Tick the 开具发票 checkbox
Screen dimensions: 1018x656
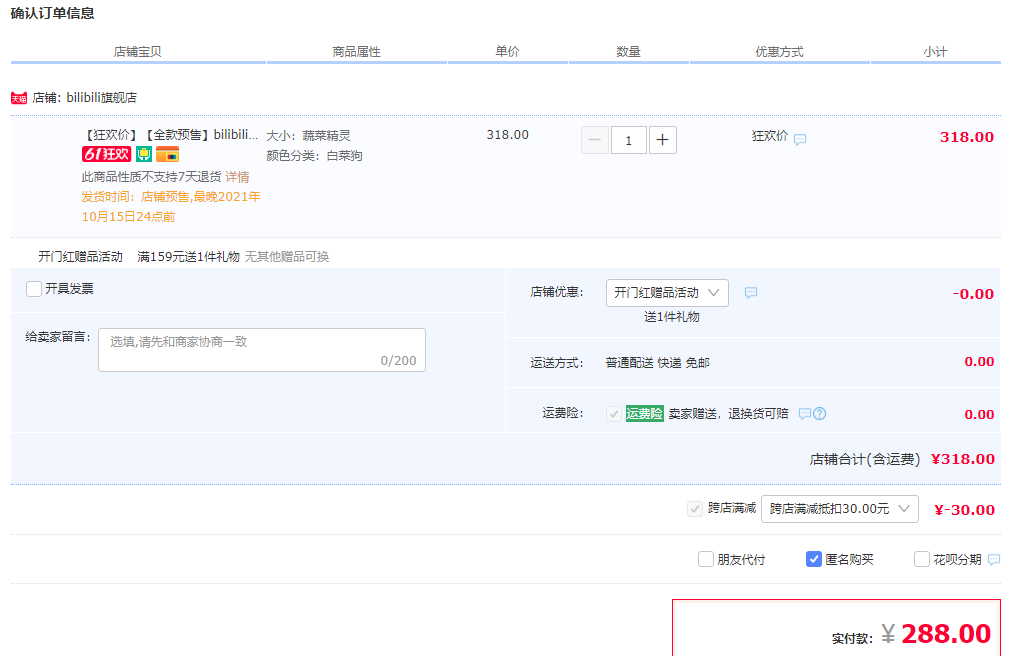click(34, 288)
